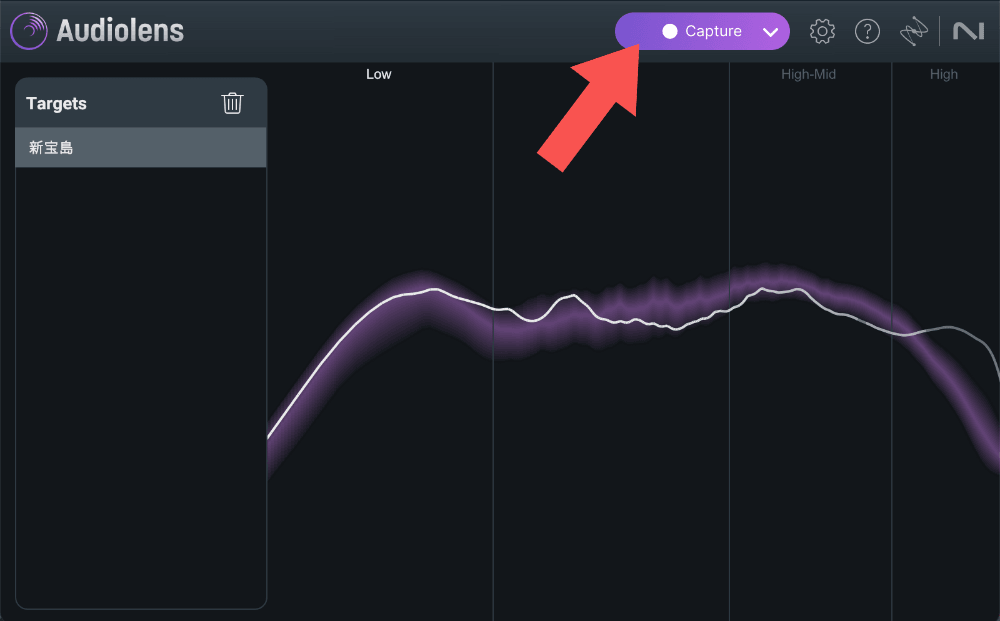Click the white record dot in Capture
1000x621 pixels.
click(670, 32)
